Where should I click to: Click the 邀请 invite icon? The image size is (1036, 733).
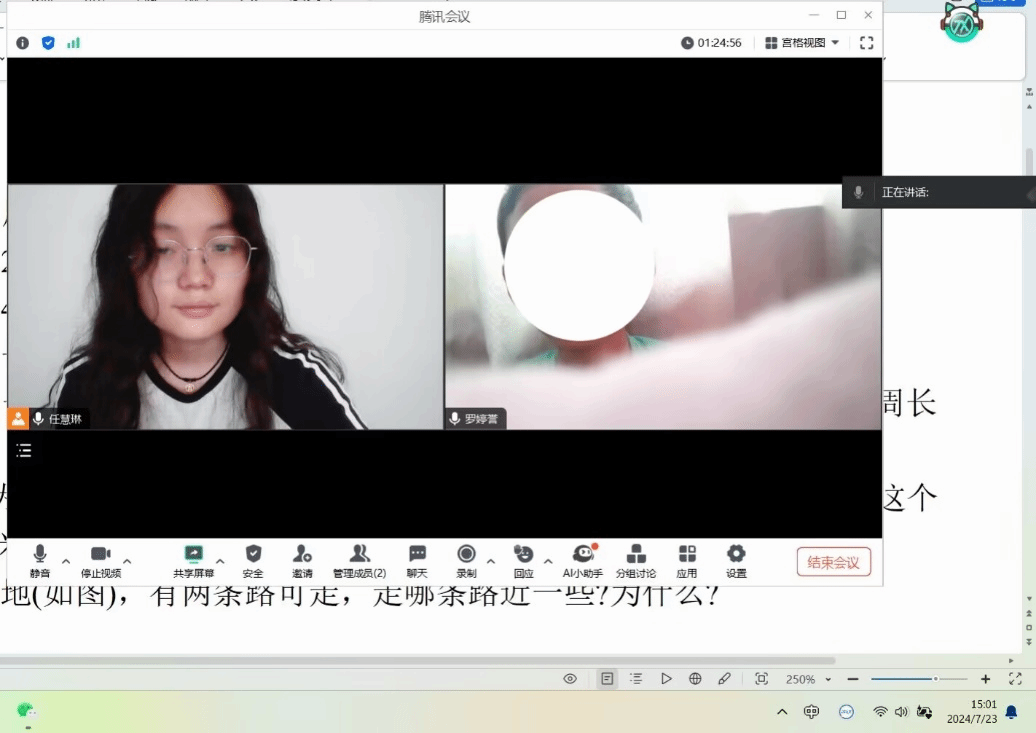302,560
